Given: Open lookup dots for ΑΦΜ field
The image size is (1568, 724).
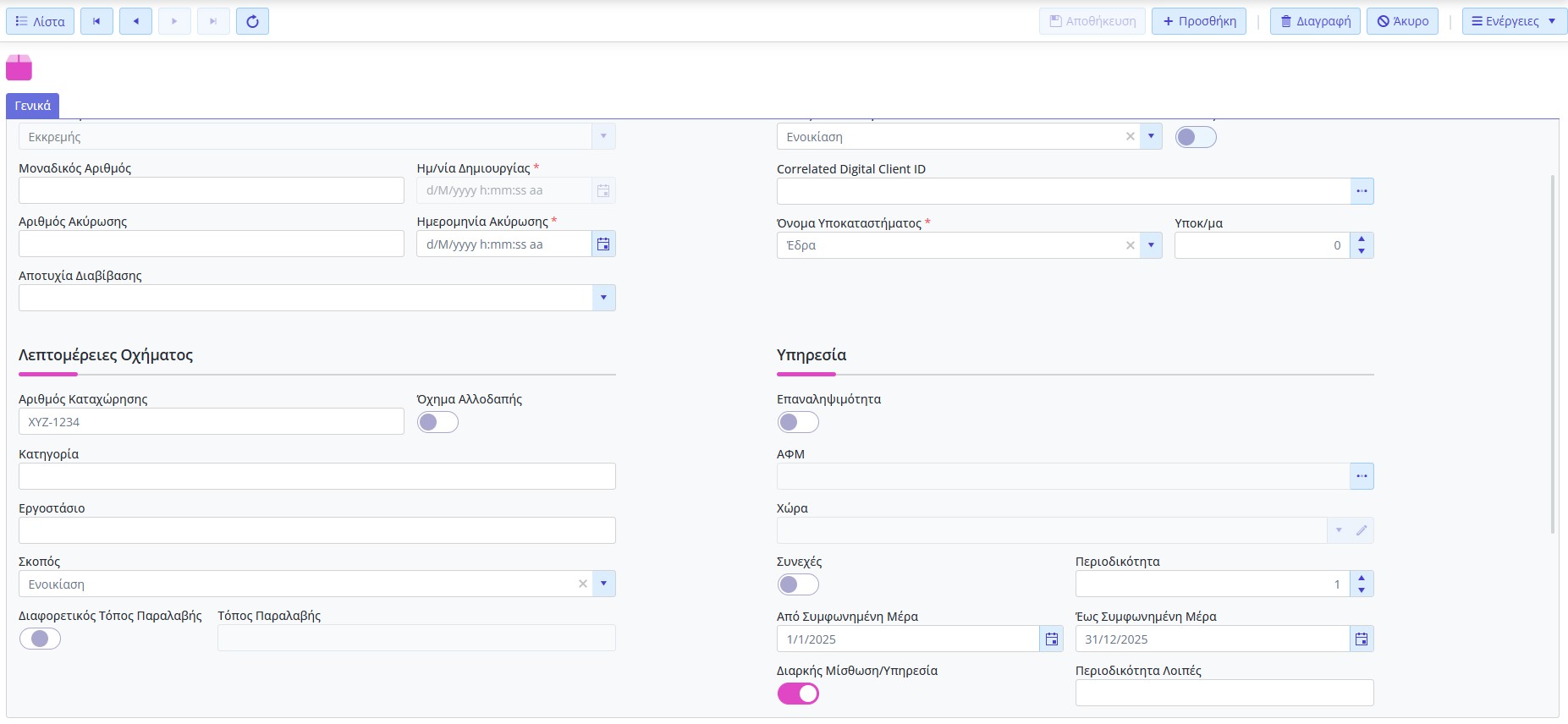Looking at the screenshot, I should 1362,476.
